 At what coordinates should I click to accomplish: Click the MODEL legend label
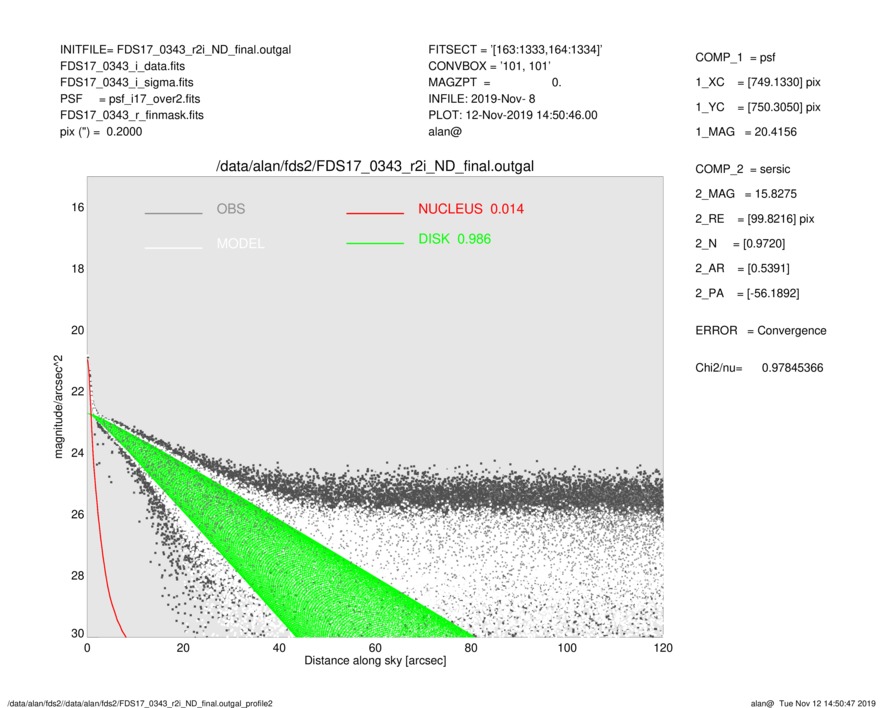(240, 244)
